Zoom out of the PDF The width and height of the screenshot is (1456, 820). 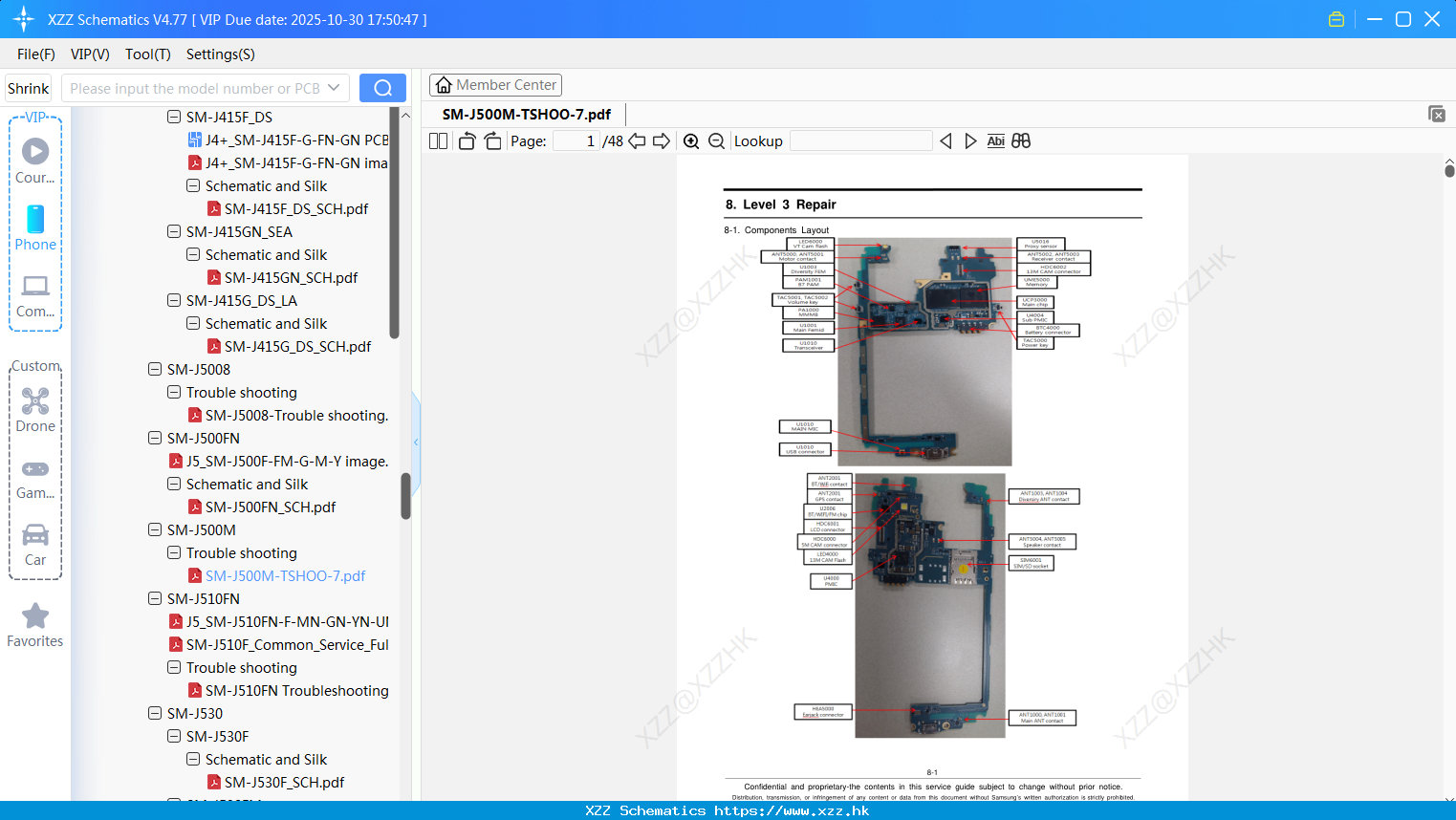tap(716, 141)
